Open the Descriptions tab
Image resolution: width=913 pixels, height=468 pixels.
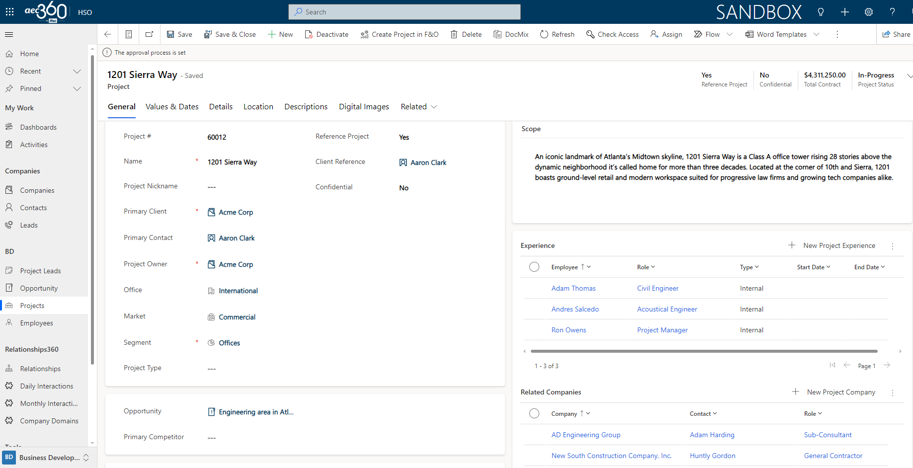(x=306, y=107)
